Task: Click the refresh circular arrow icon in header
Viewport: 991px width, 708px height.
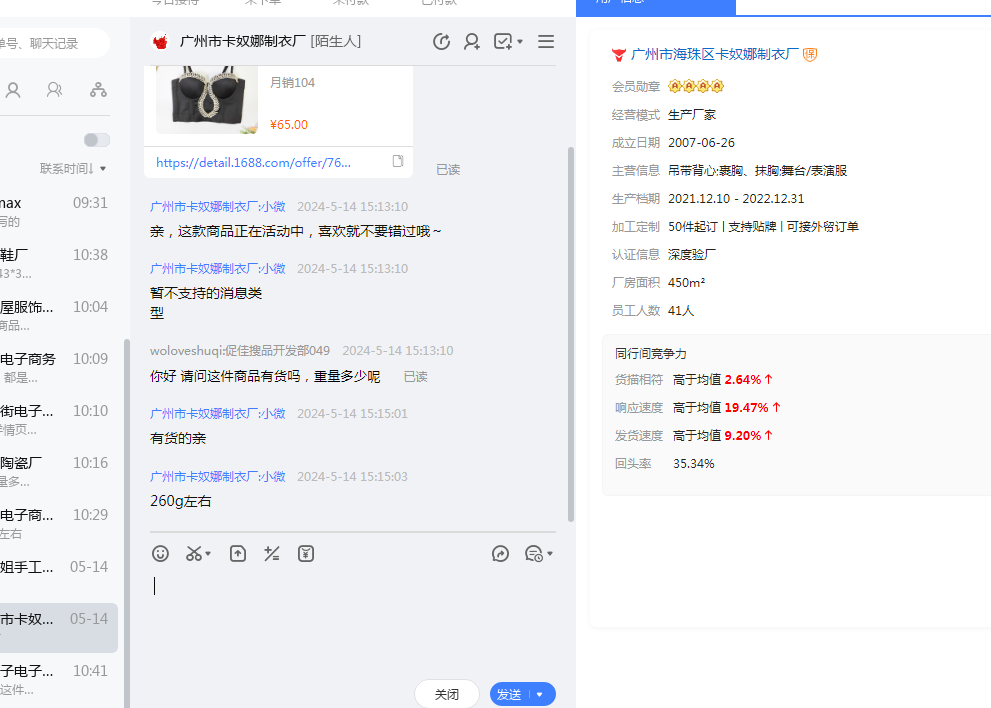Action: coord(441,42)
